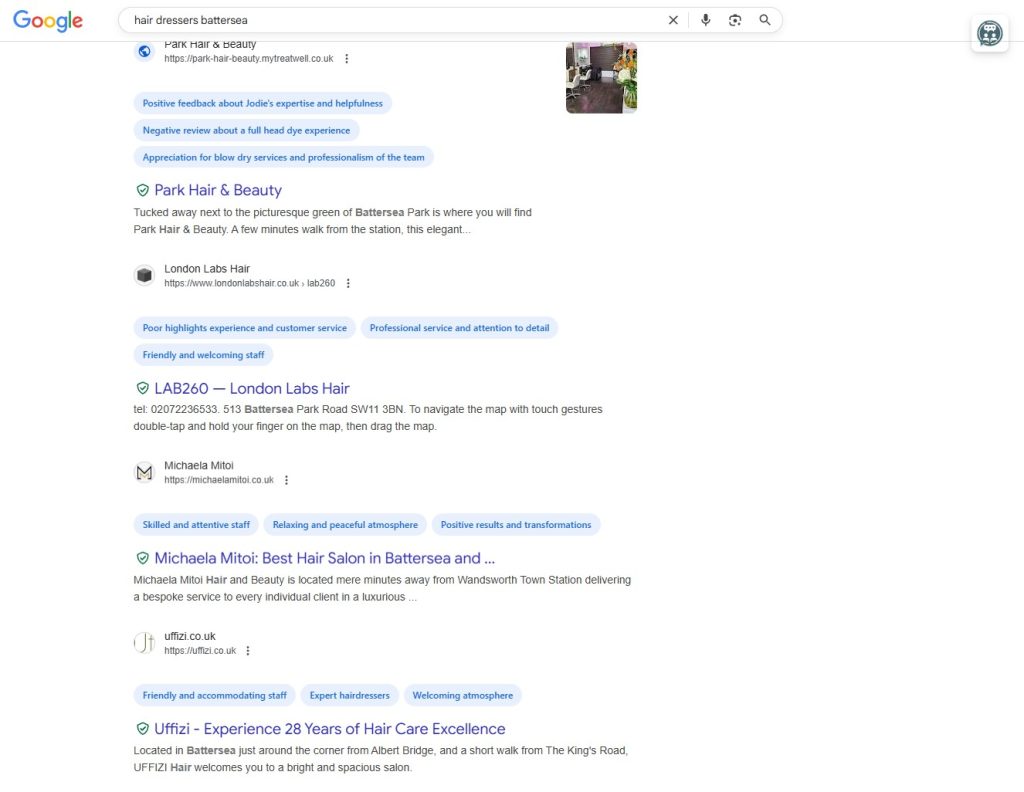Select 'Friendly and welcoming staff' chip
Image resolution: width=1024 pixels, height=792 pixels.
click(203, 355)
